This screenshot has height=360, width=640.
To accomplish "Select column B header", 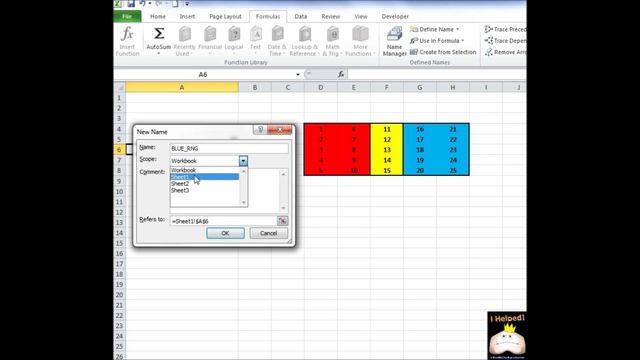I will click(255, 87).
